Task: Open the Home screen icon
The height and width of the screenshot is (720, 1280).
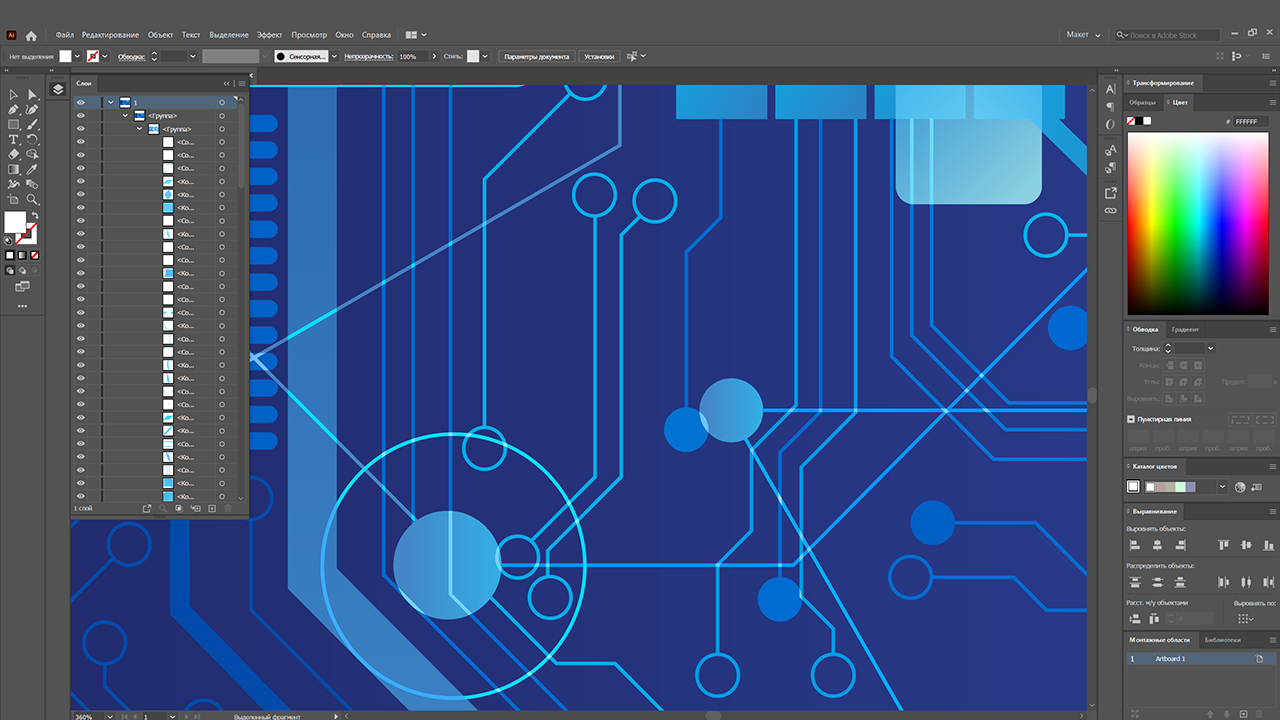Action: (31, 35)
